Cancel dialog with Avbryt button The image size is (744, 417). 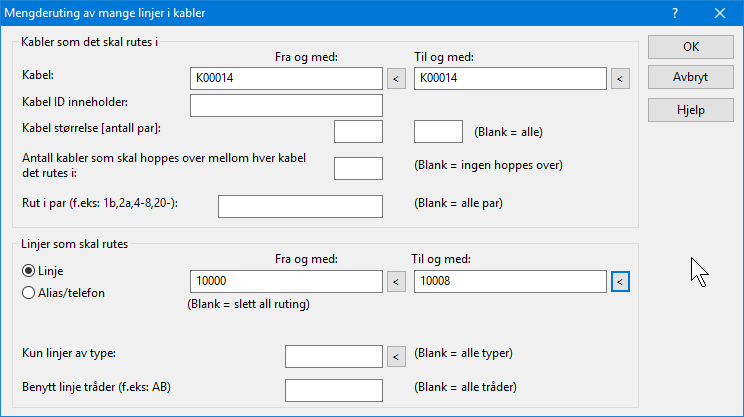tap(691, 77)
